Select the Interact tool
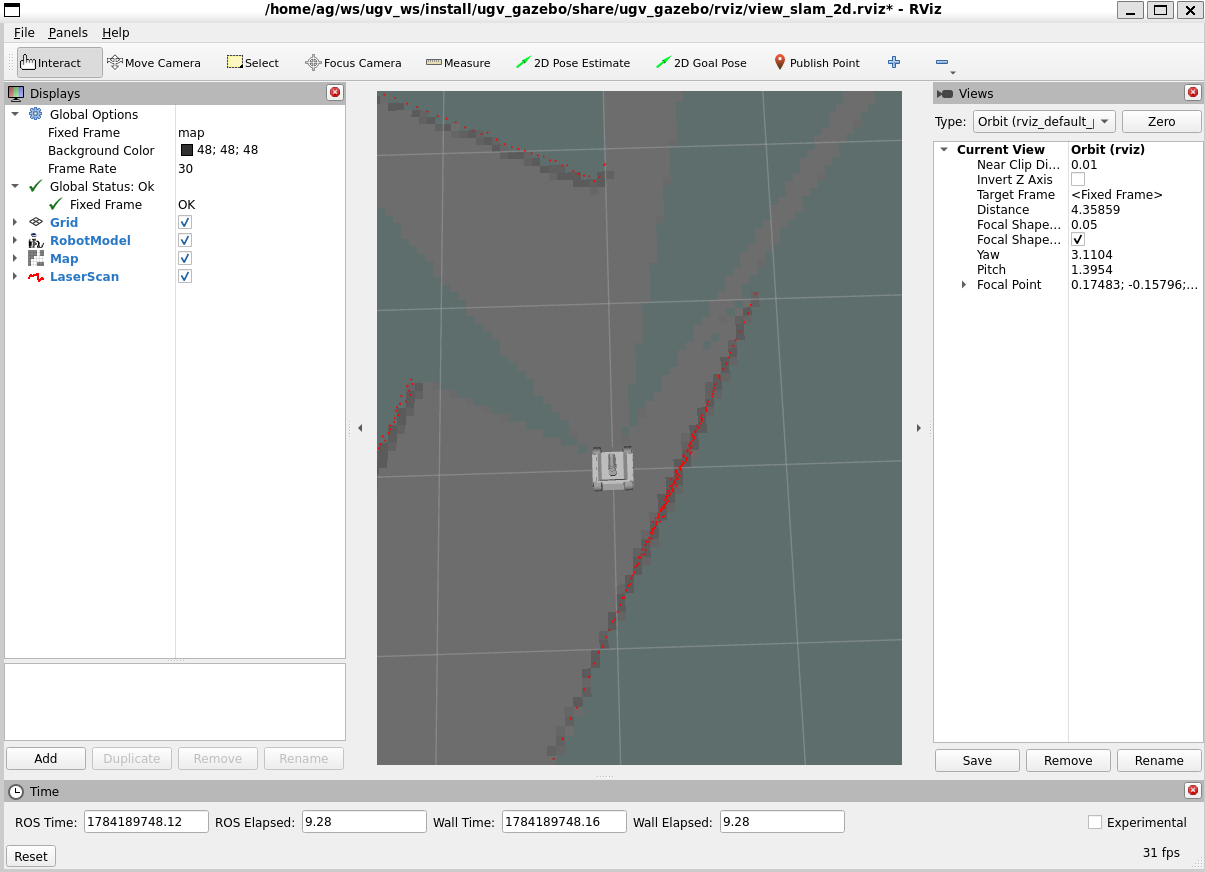1205x872 pixels. (x=60, y=62)
